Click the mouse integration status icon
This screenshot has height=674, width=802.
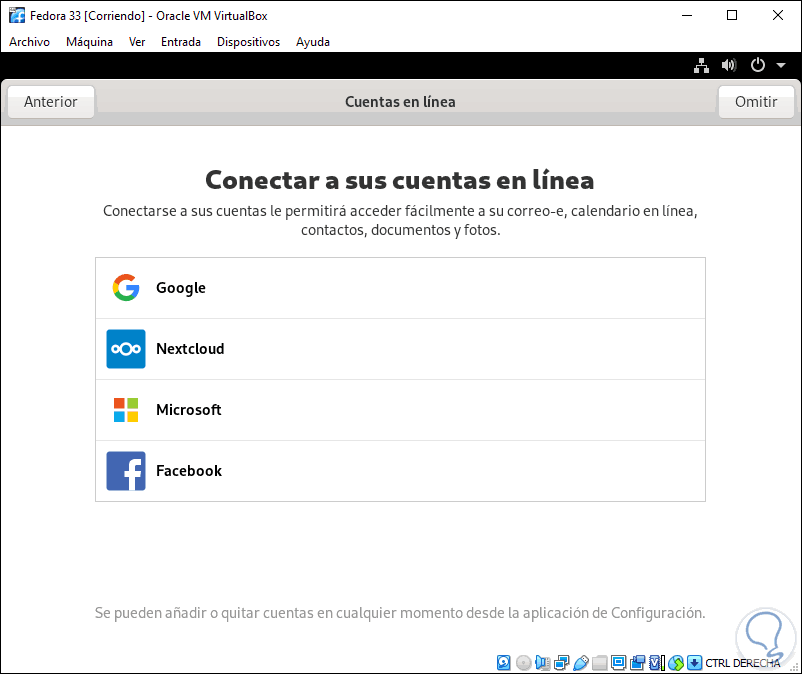point(676,663)
